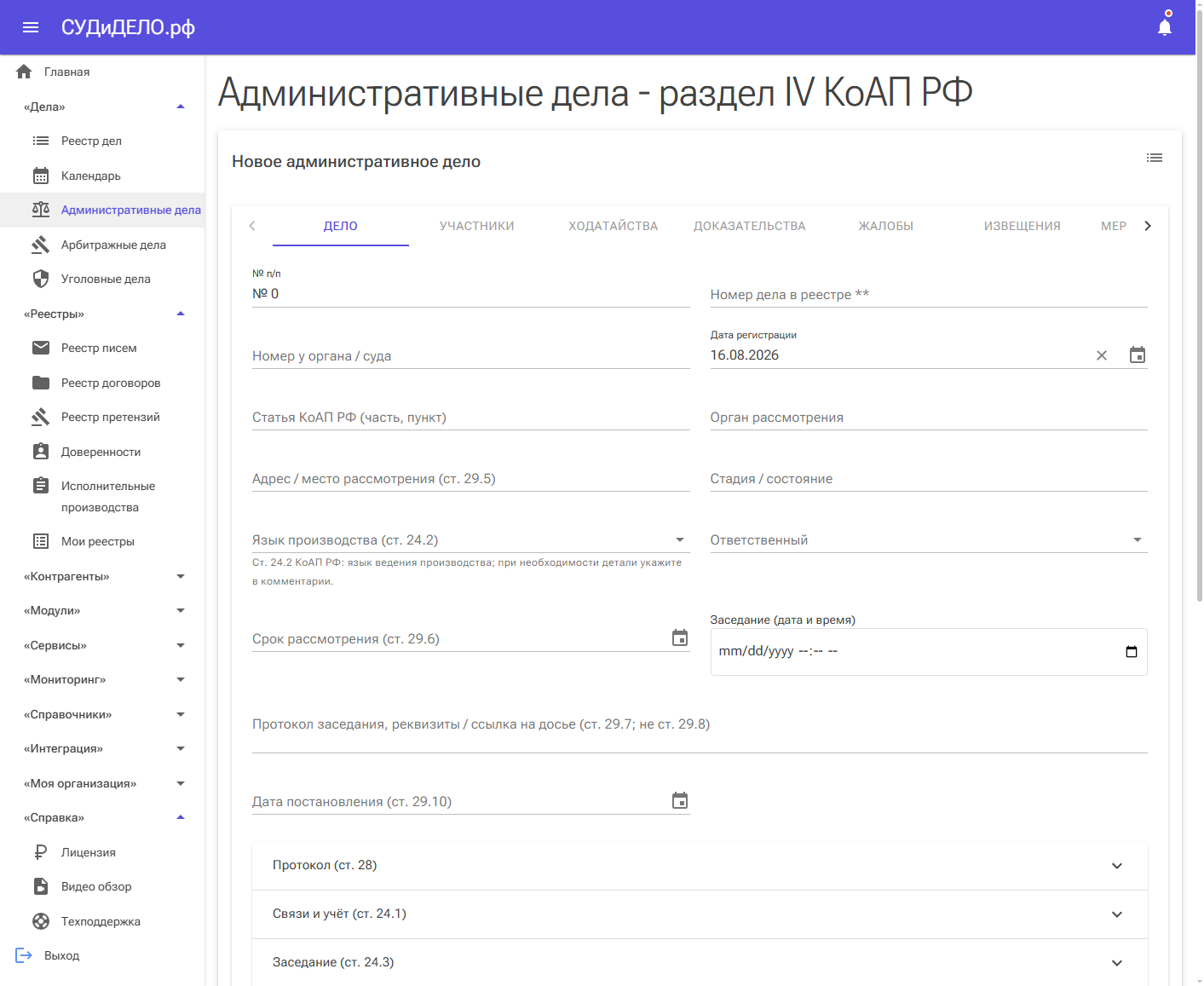Focus the Статья КоАП РФ field

[470, 417]
